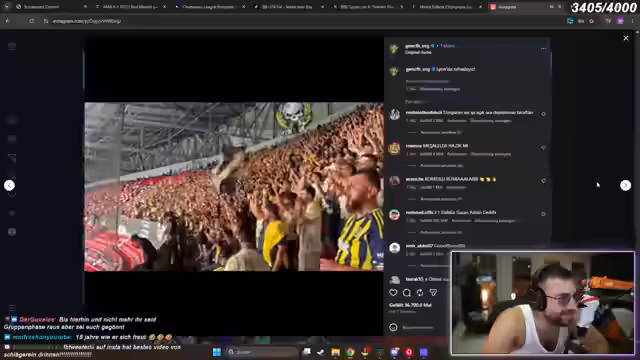Toggle like on the MEŞALELER HAZIR MI comment

pos(543,148)
